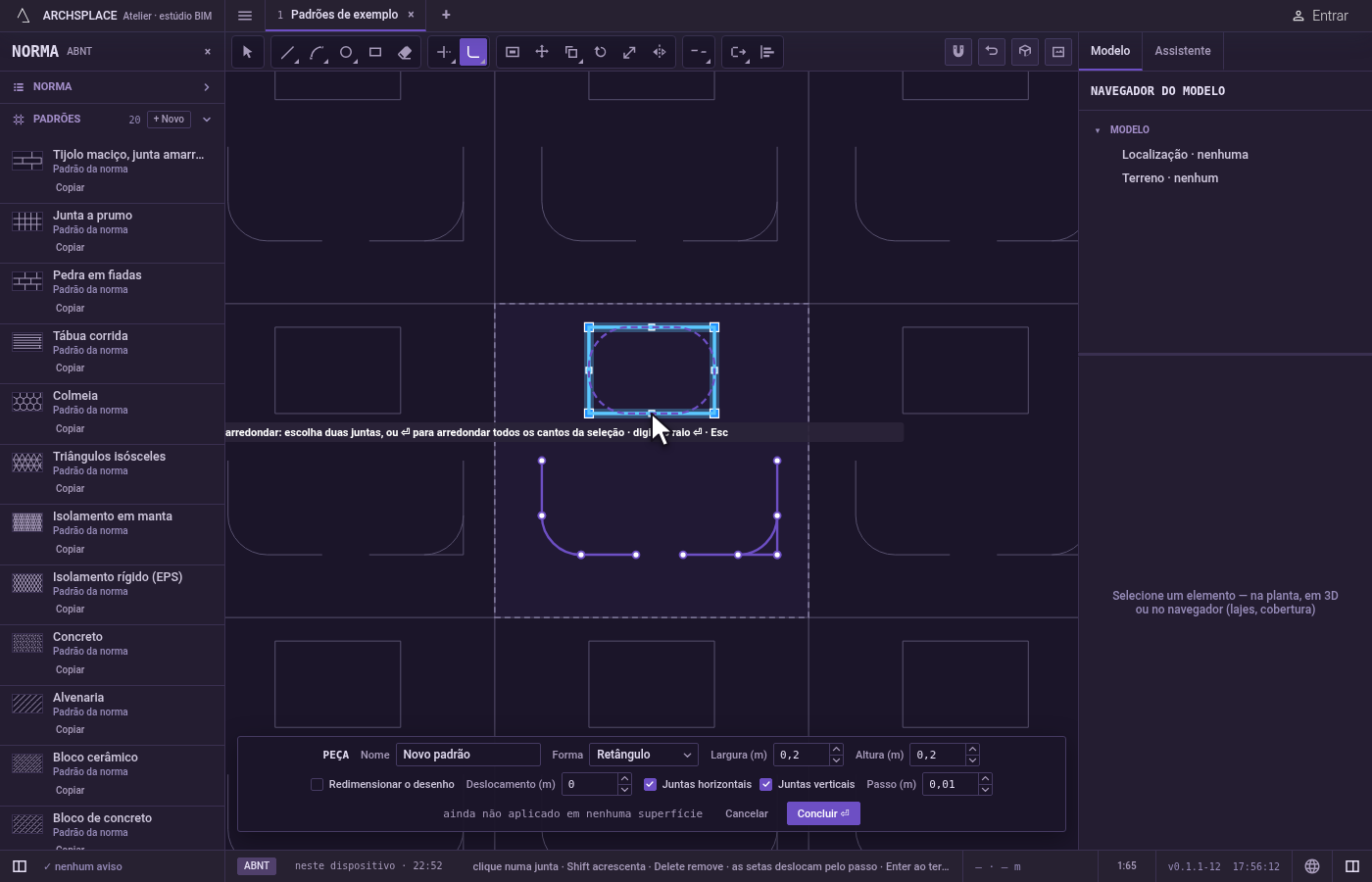Viewport: 1372px width, 882px height.
Task: Uncheck Juntas verticais checkbox
Action: [x=765, y=784]
